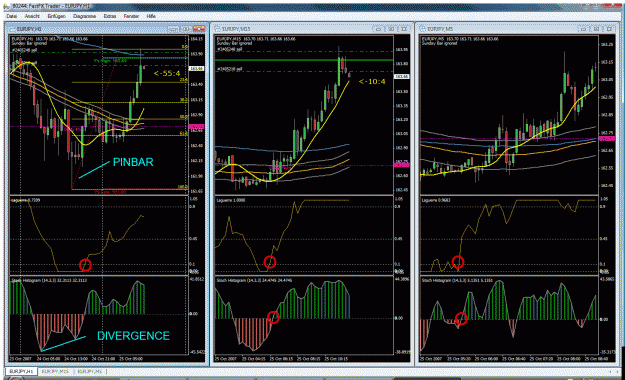Click the Stoch Histogram label in M15 chart

(x=255, y=280)
